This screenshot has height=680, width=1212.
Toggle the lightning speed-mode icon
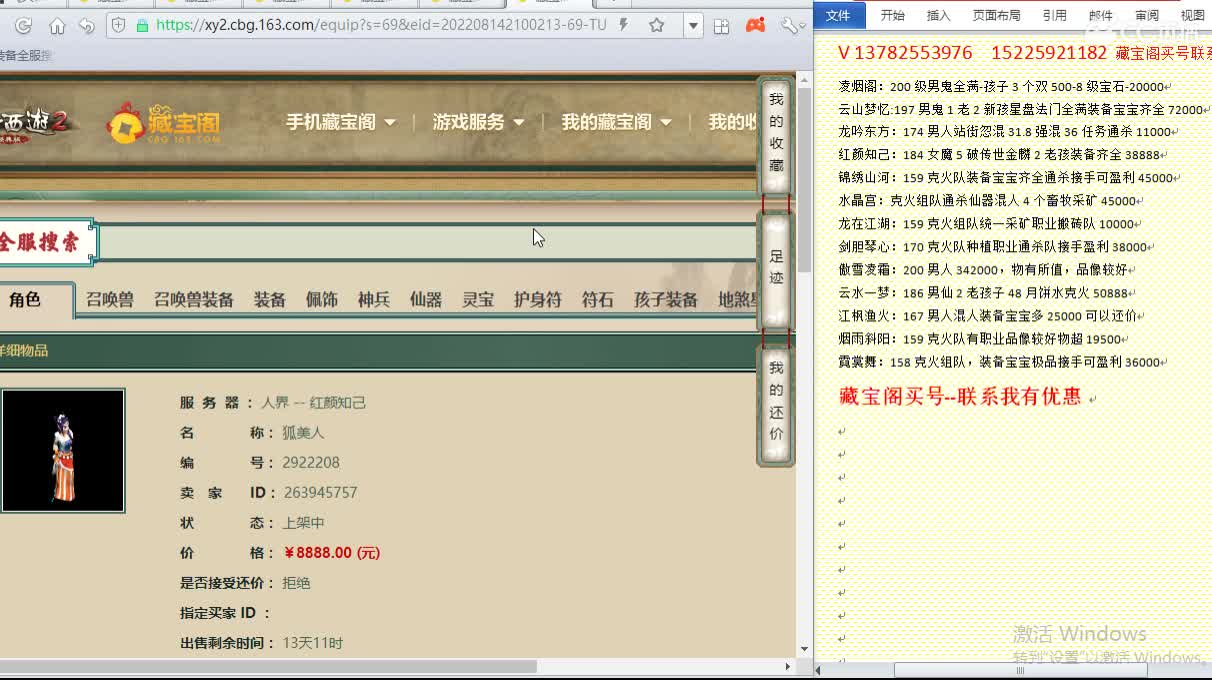pos(624,25)
